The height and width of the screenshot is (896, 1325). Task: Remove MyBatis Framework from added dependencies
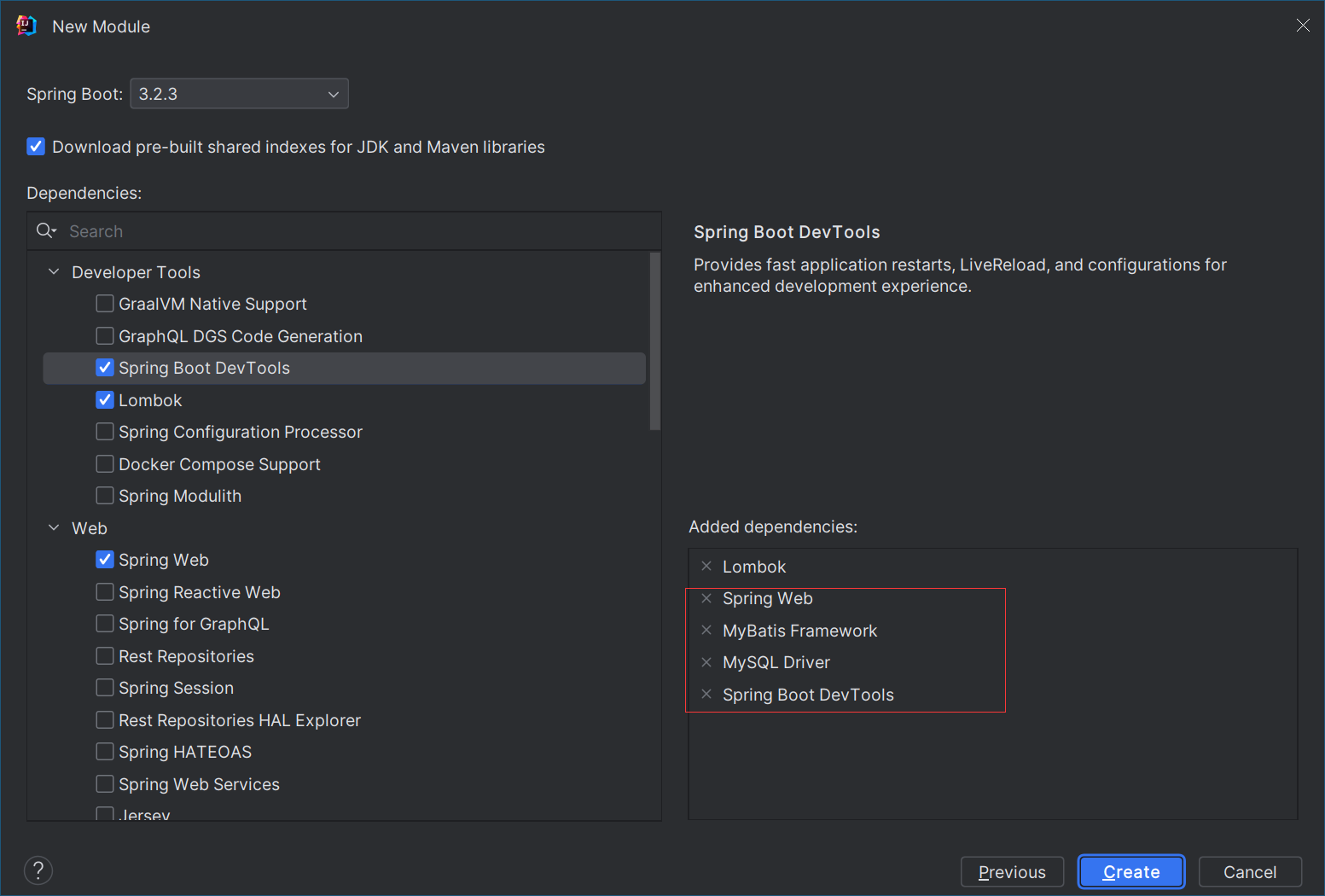[x=706, y=631]
